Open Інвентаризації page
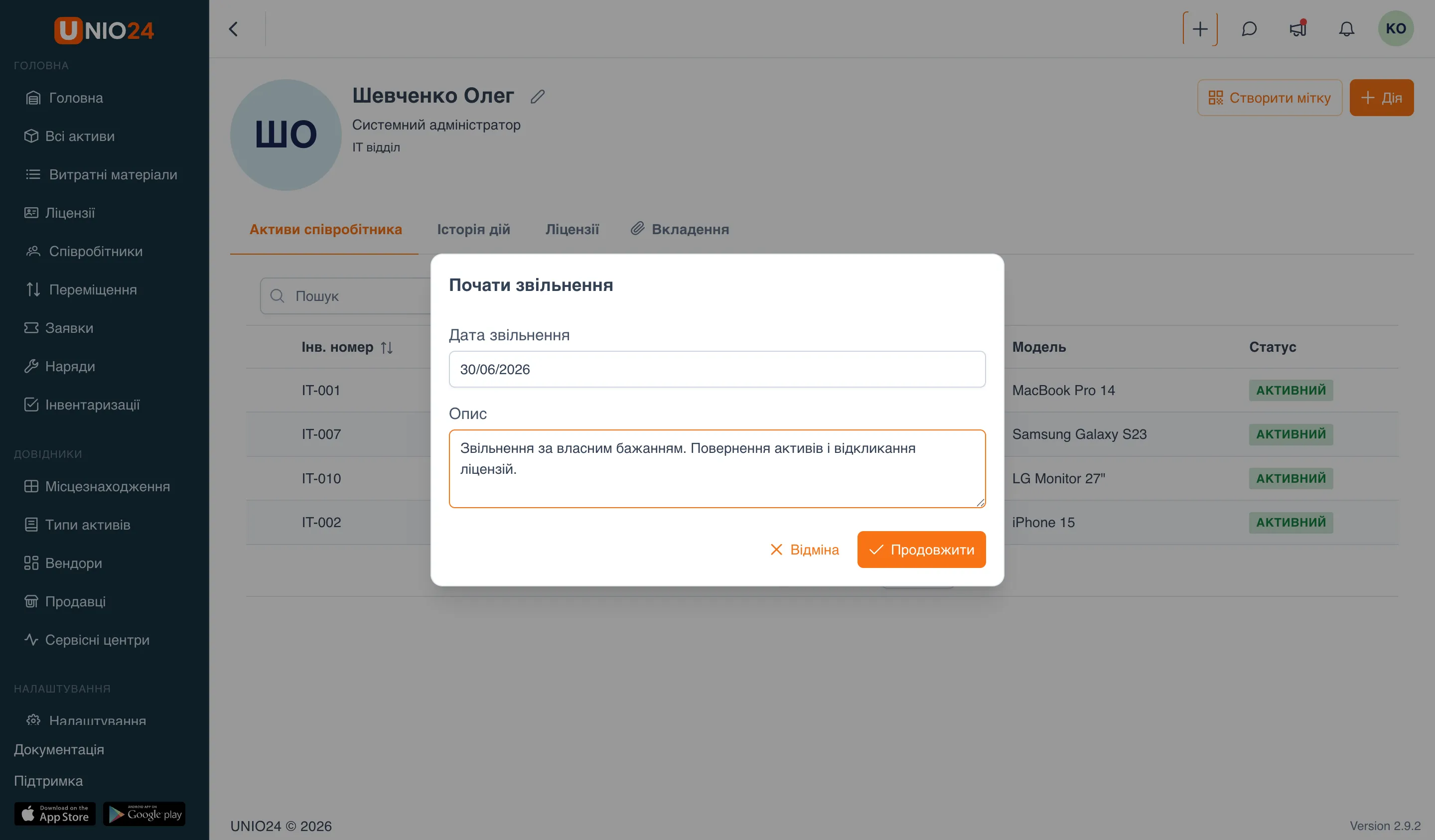This screenshot has height=840, width=1435. pyautogui.click(x=82, y=405)
